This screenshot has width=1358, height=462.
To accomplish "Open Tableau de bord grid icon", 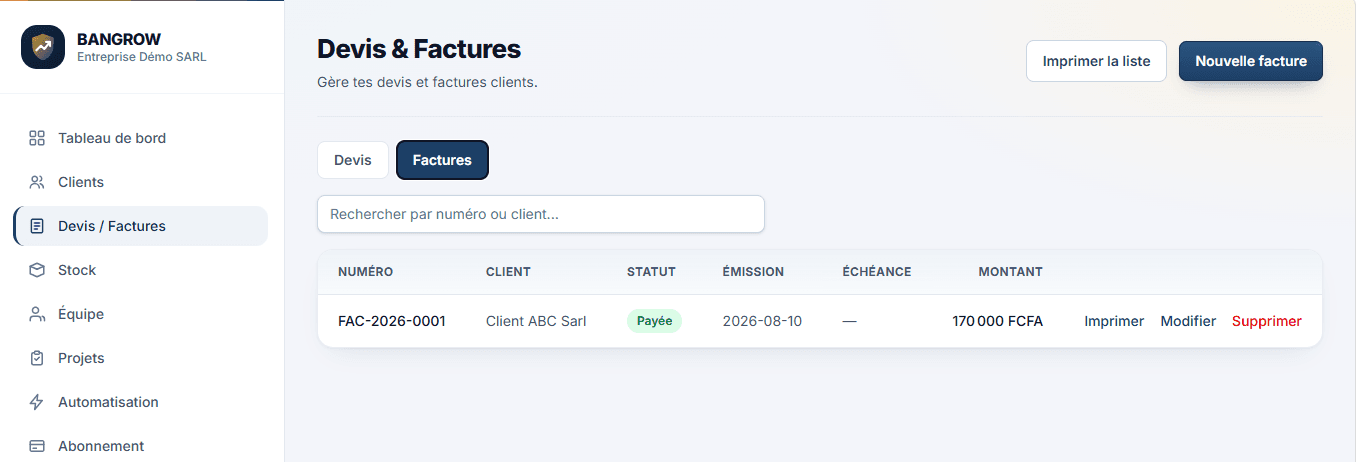I will tap(37, 138).
